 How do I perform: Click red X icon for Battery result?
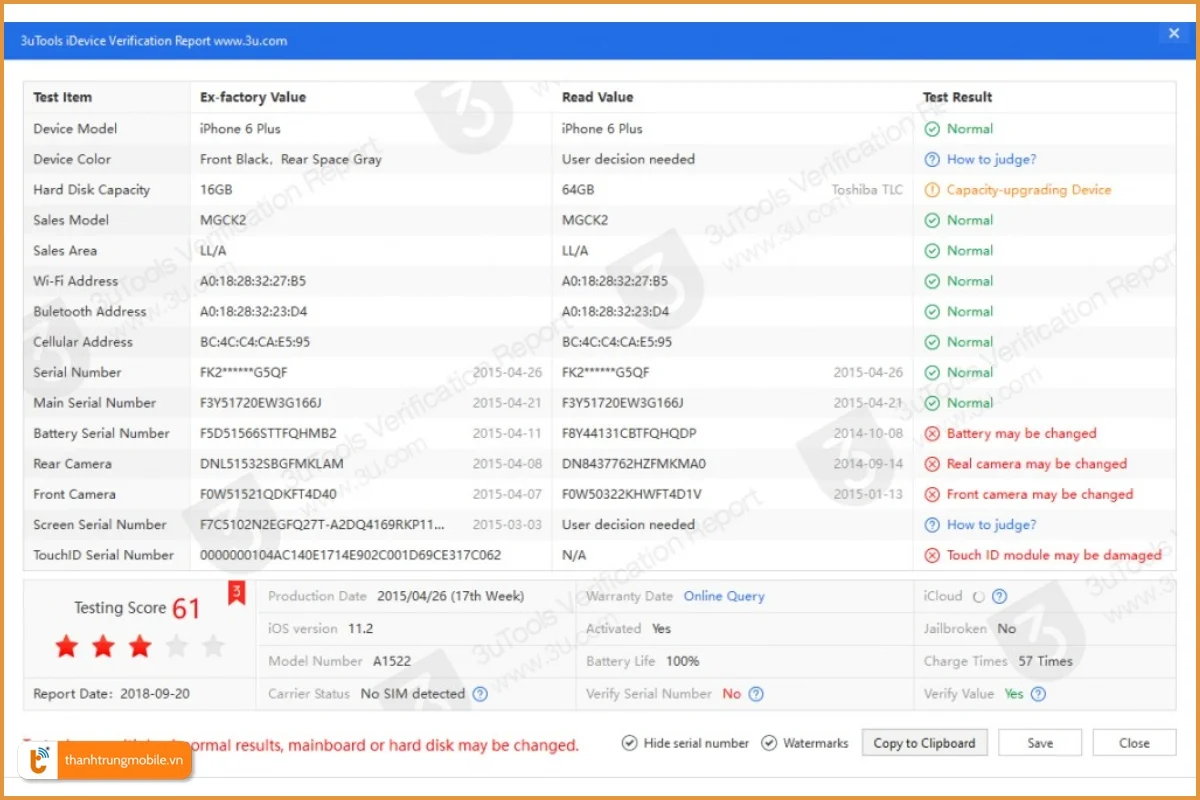click(932, 434)
